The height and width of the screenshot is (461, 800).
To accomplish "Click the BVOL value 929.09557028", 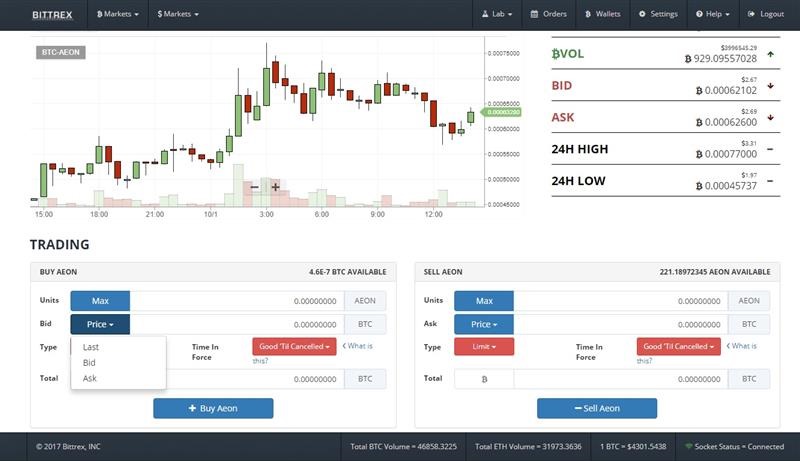I will (721, 59).
